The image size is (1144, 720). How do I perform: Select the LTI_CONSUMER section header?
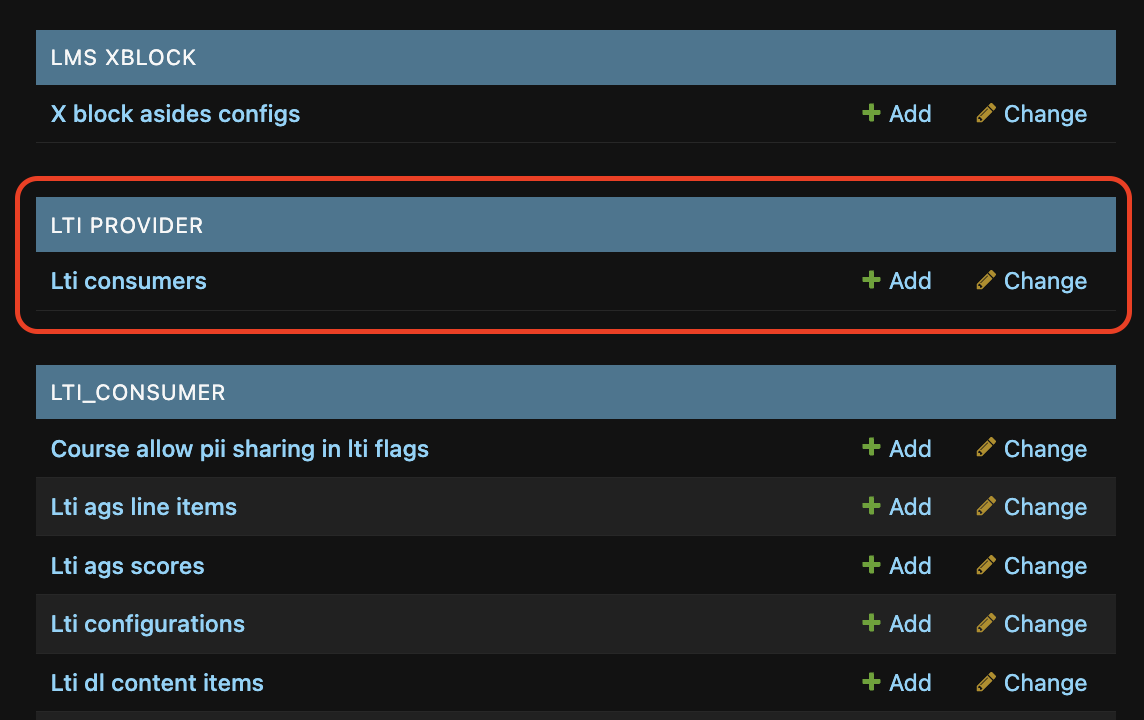576,392
